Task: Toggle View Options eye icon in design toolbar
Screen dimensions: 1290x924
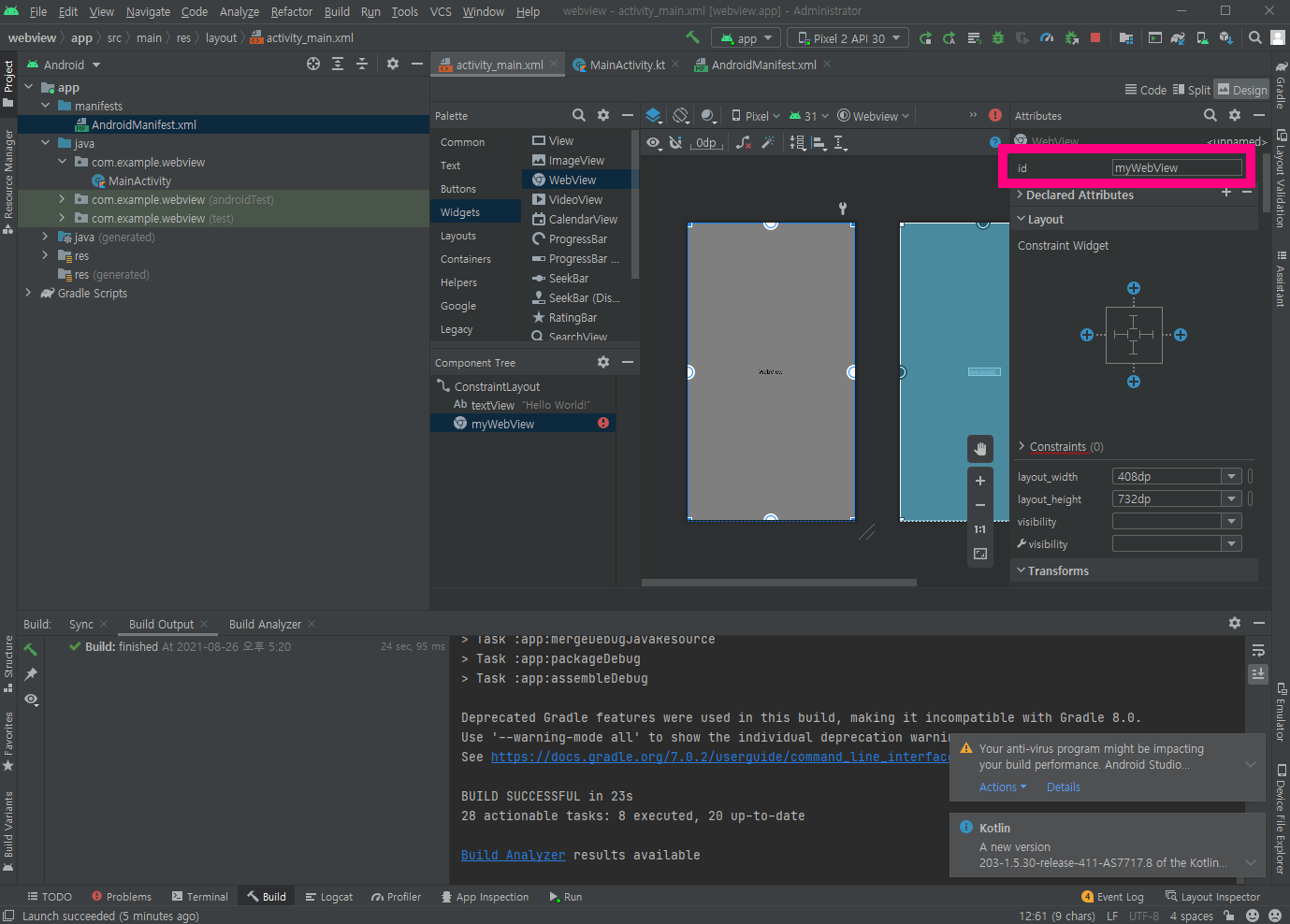Action: tap(654, 142)
